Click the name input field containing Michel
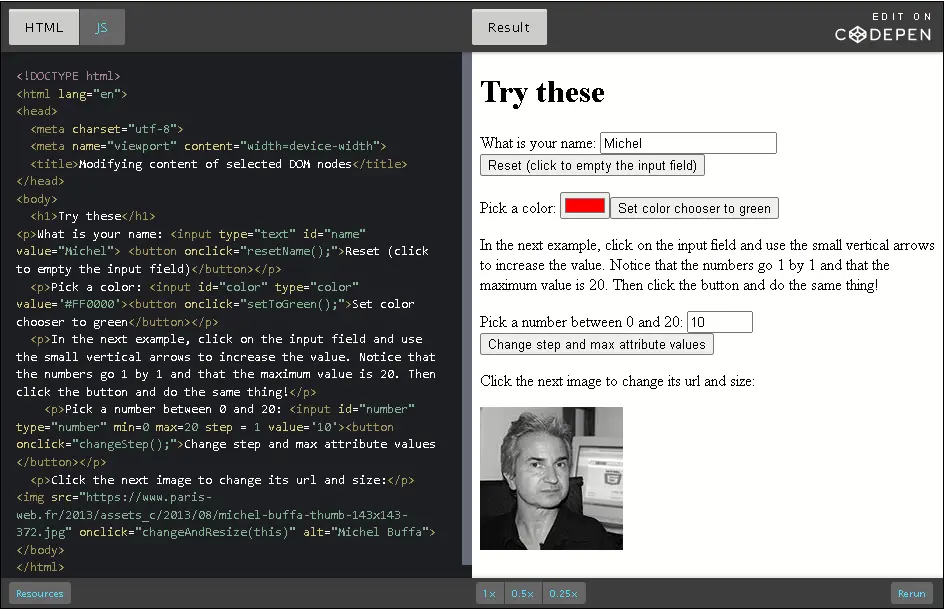 pyautogui.click(x=688, y=143)
